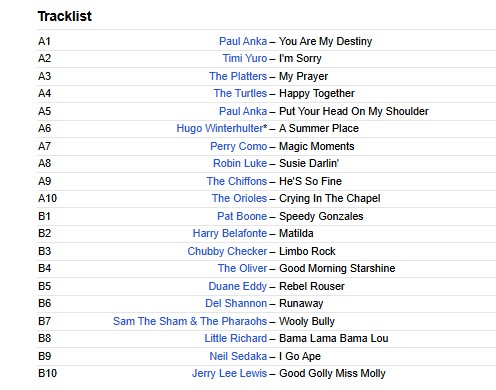Click The Oliver artist link
The image size is (496, 390).
point(242,268)
